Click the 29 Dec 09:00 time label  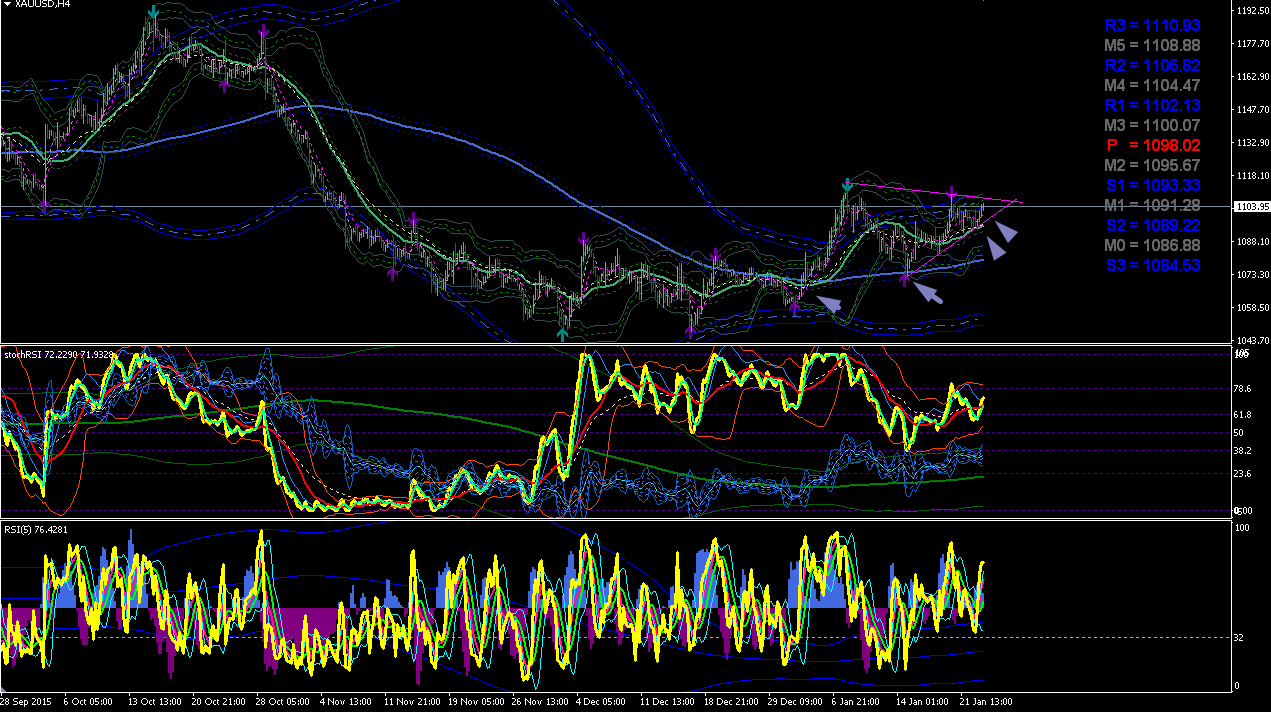tap(793, 701)
